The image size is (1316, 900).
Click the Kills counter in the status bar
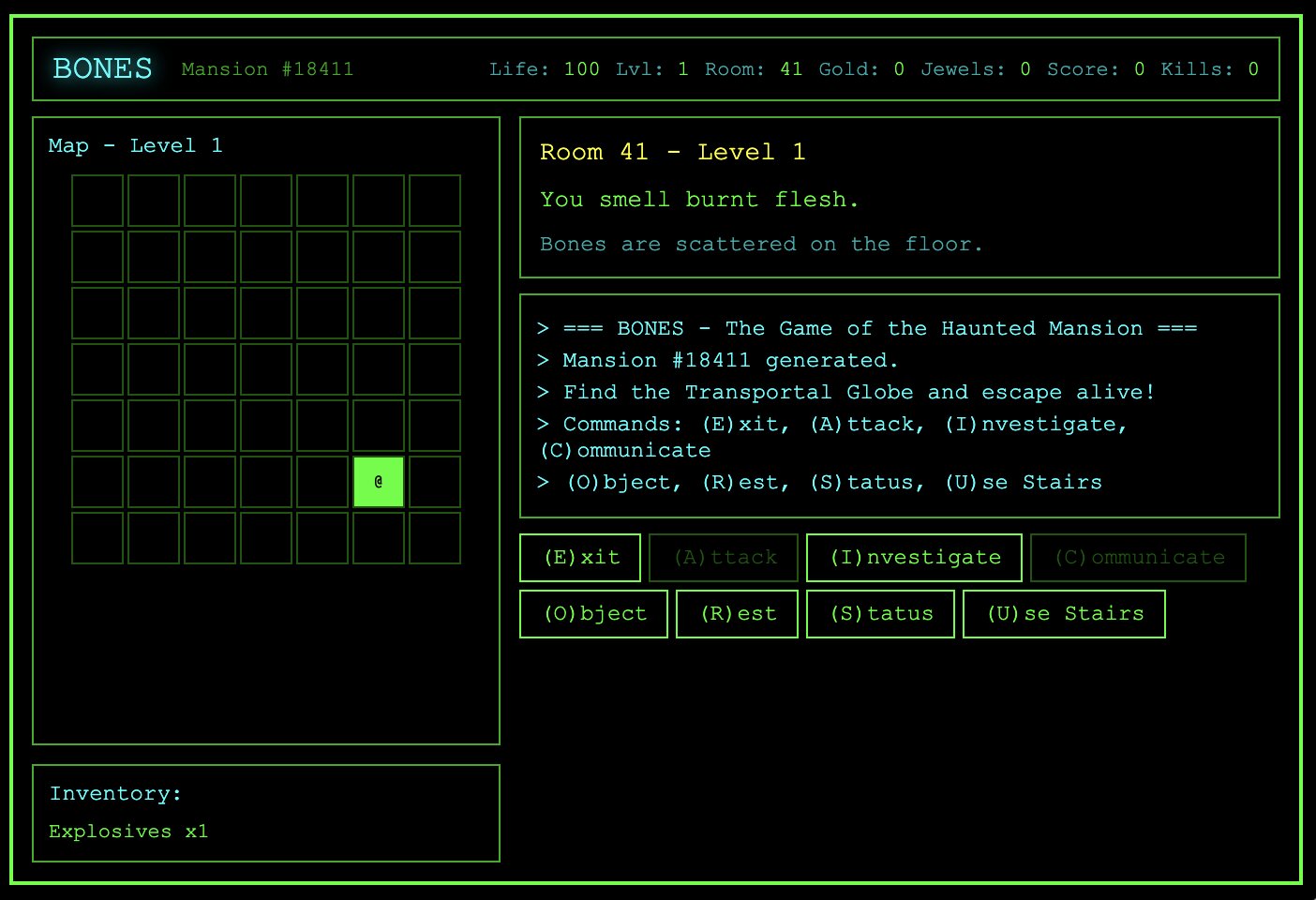[1213, 68]
